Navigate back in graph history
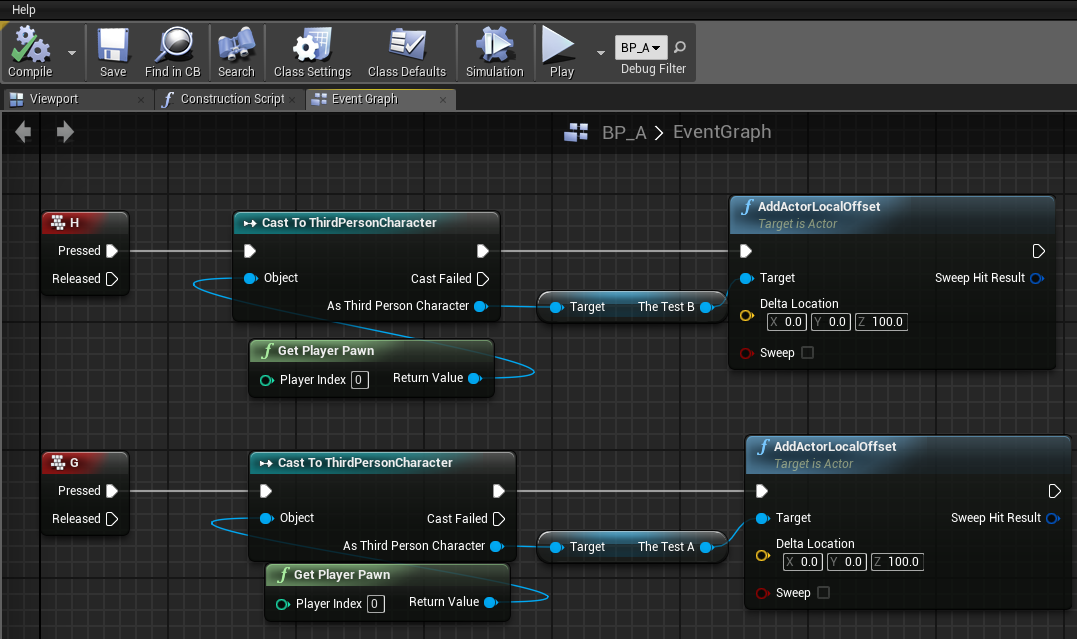Viewport: 1077px width, 639px height. click(23, 131)
